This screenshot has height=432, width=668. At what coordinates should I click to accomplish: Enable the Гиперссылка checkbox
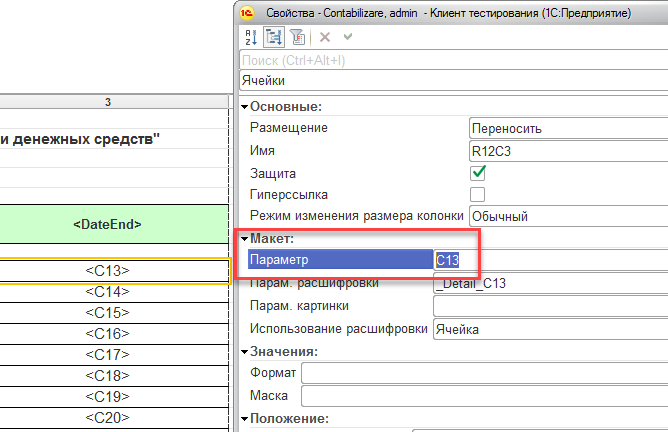(478, 194)
